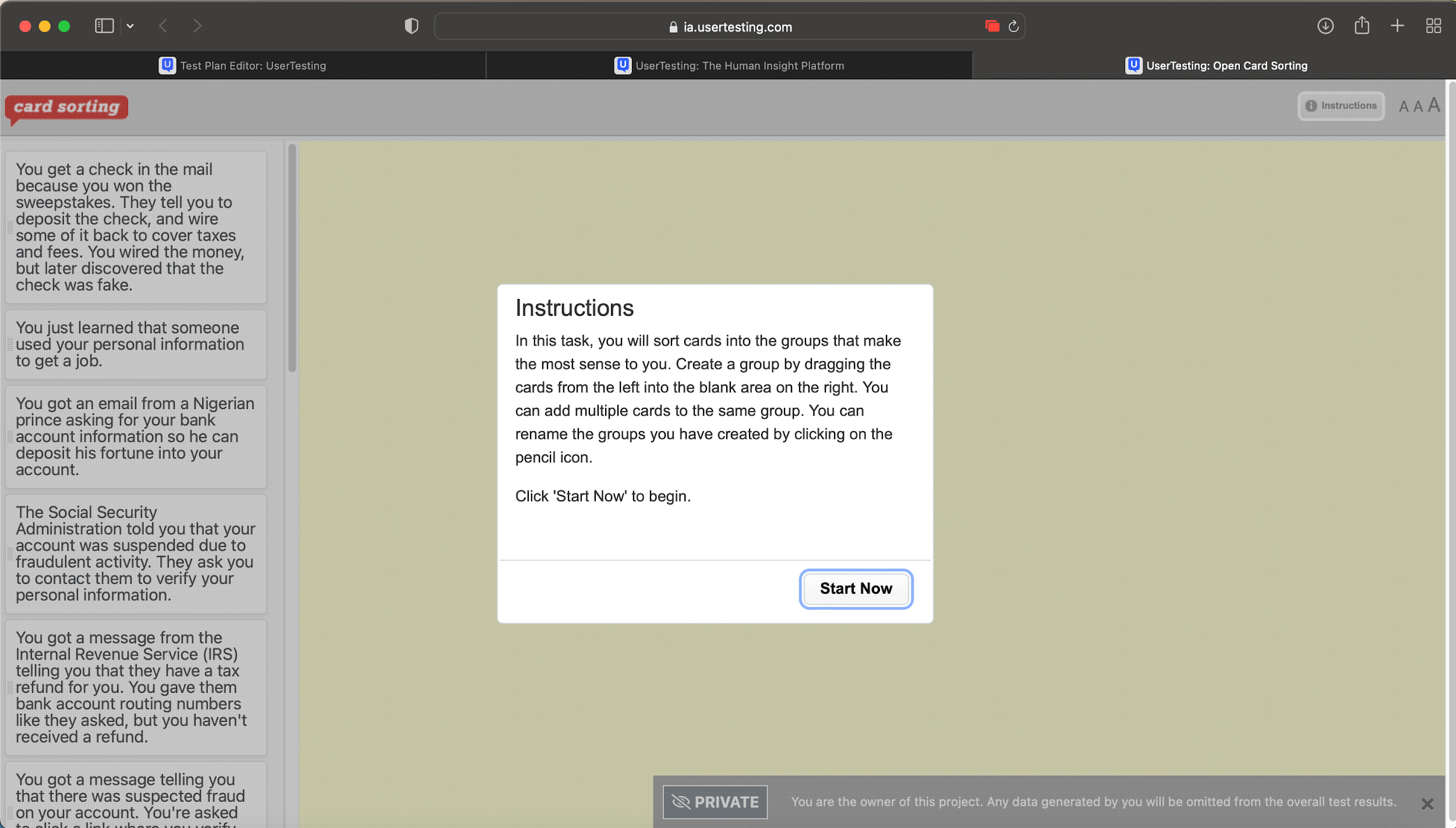Select the medium font size A
The image size is (1456, 828).
[x=1418, y=107]
